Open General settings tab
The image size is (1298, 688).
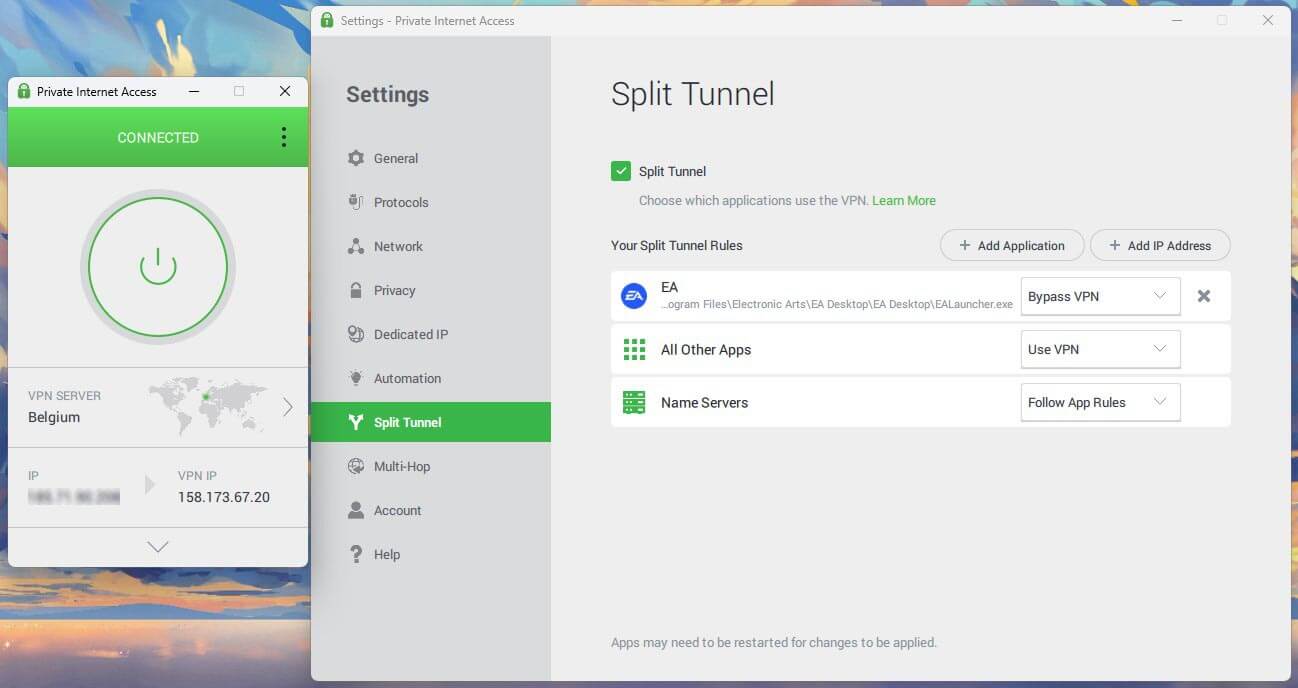click(x=431, y=158)
